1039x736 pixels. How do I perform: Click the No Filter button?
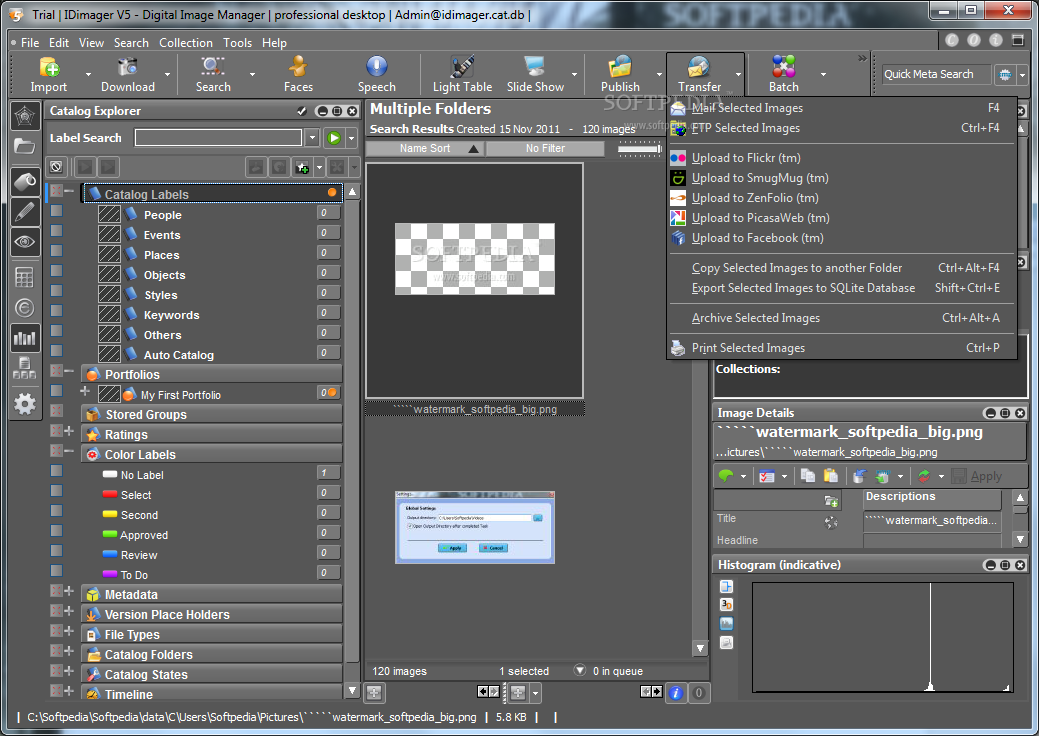tap(545, 148)
